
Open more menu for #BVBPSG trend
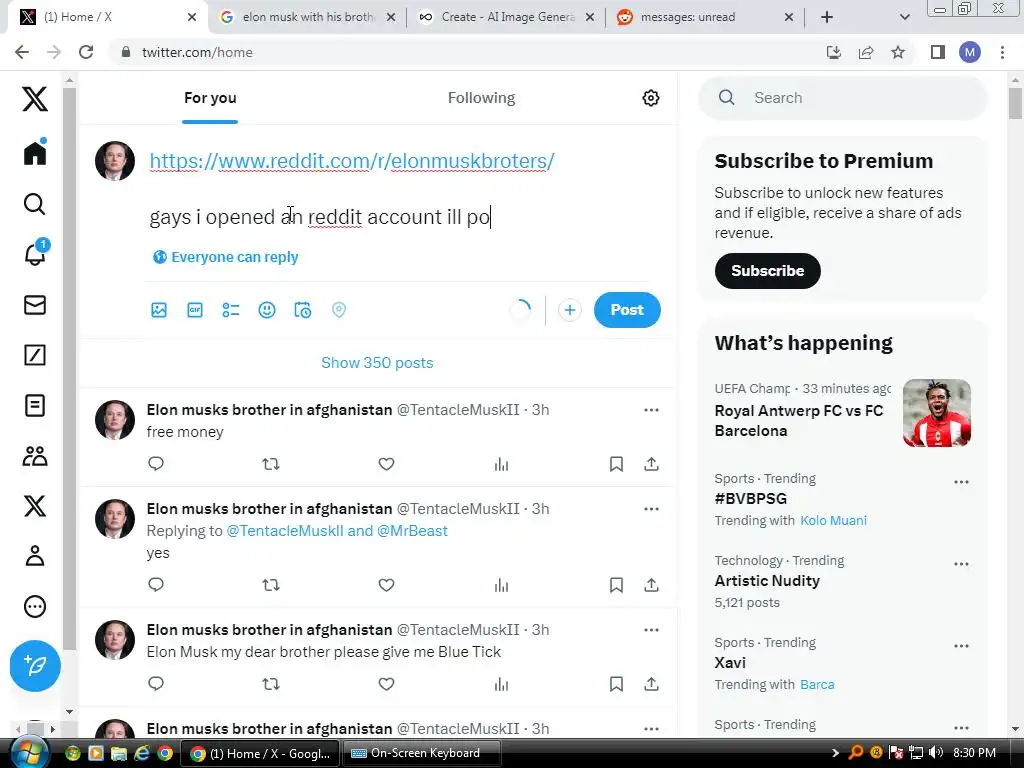click(x=961, y=483)
